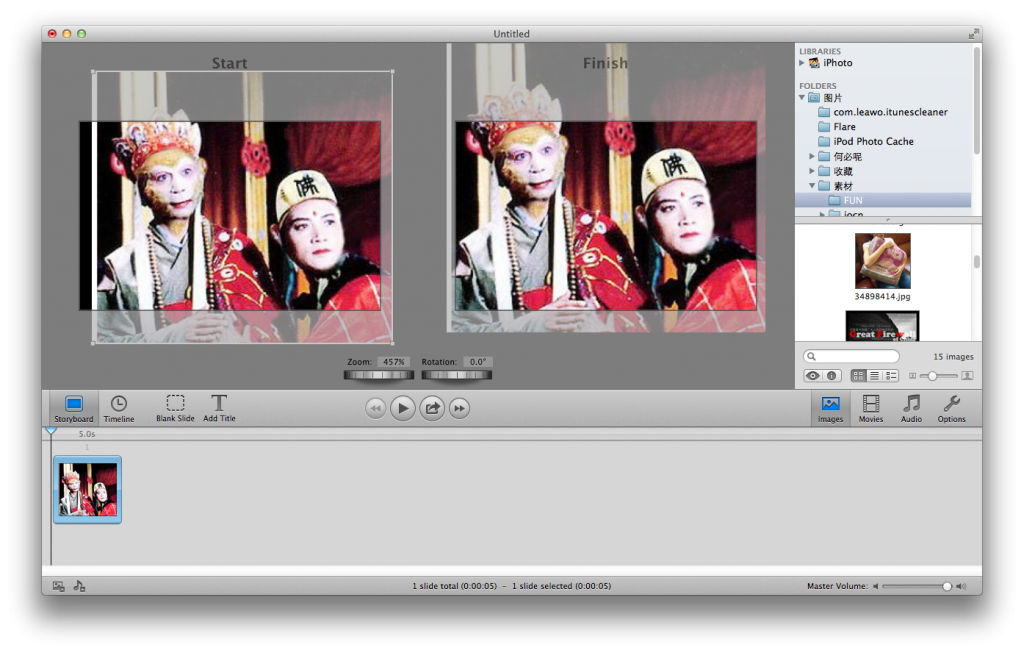Switch media browser to list view
1024x652 pixels.
point(874,376)
